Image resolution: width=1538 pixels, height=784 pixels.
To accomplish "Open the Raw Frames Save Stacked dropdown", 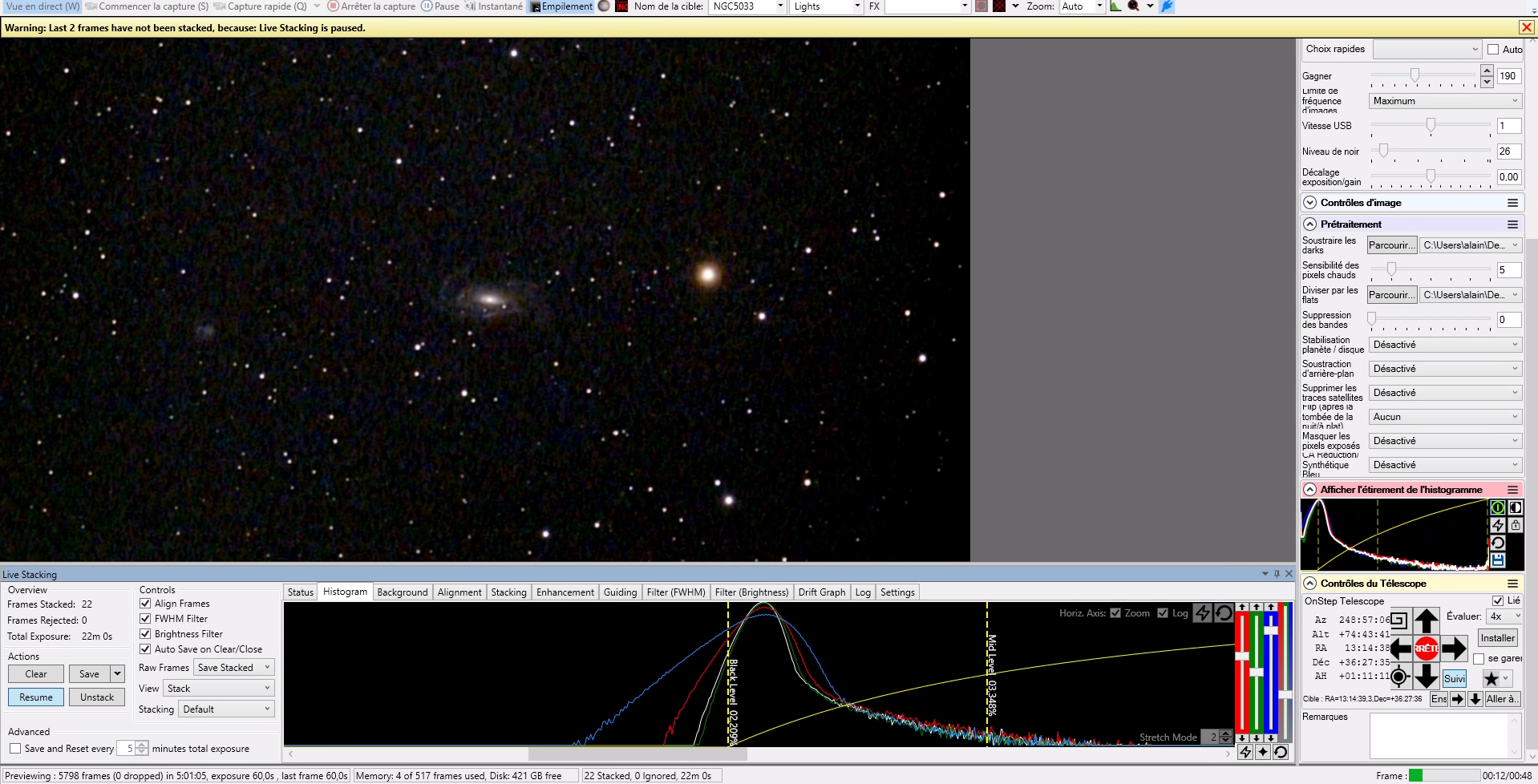I will (234, 668).
